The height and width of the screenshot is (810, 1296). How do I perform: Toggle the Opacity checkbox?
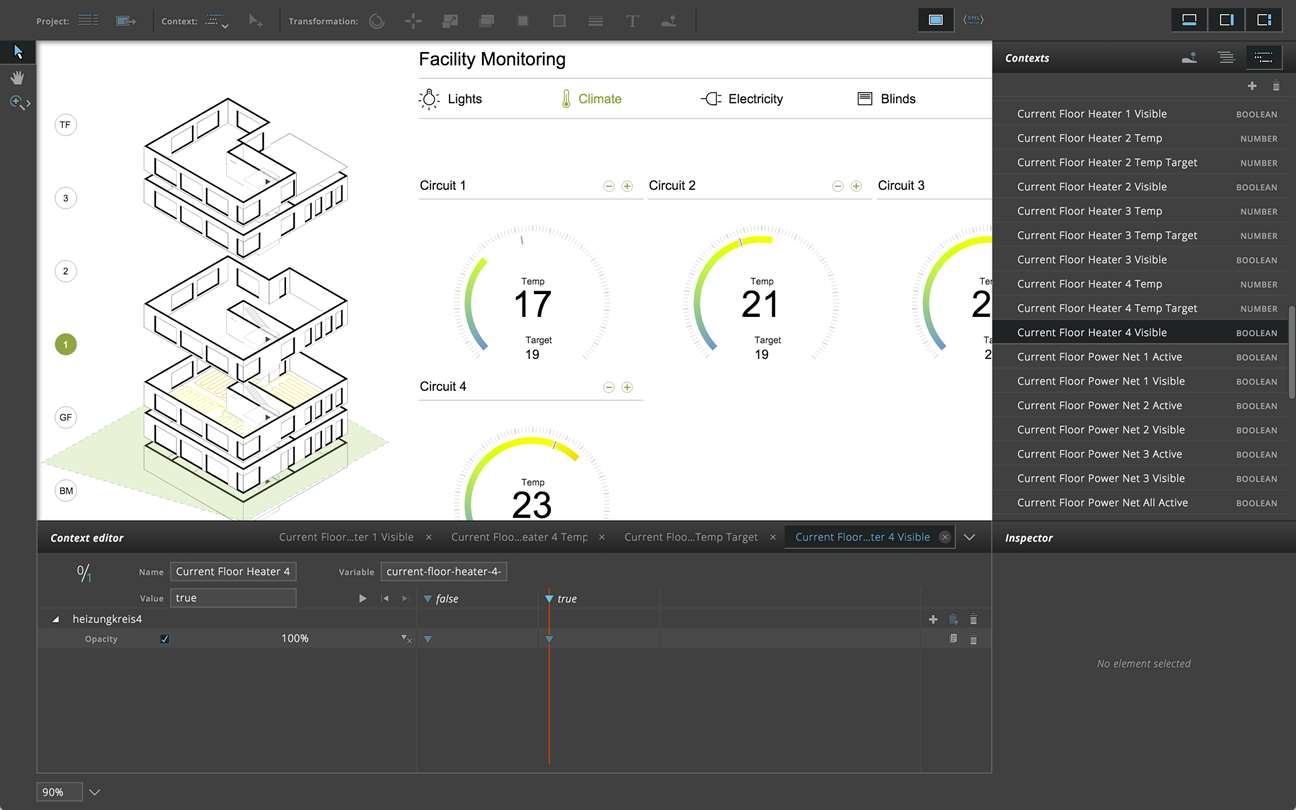click(x=165, y=639)
